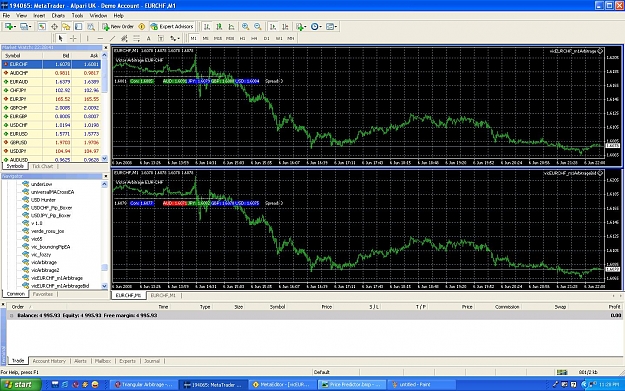Viewport: 625px width, 391px height.
Task: Toggle the Terminal window icon
Action: click(x=79, y=26)
